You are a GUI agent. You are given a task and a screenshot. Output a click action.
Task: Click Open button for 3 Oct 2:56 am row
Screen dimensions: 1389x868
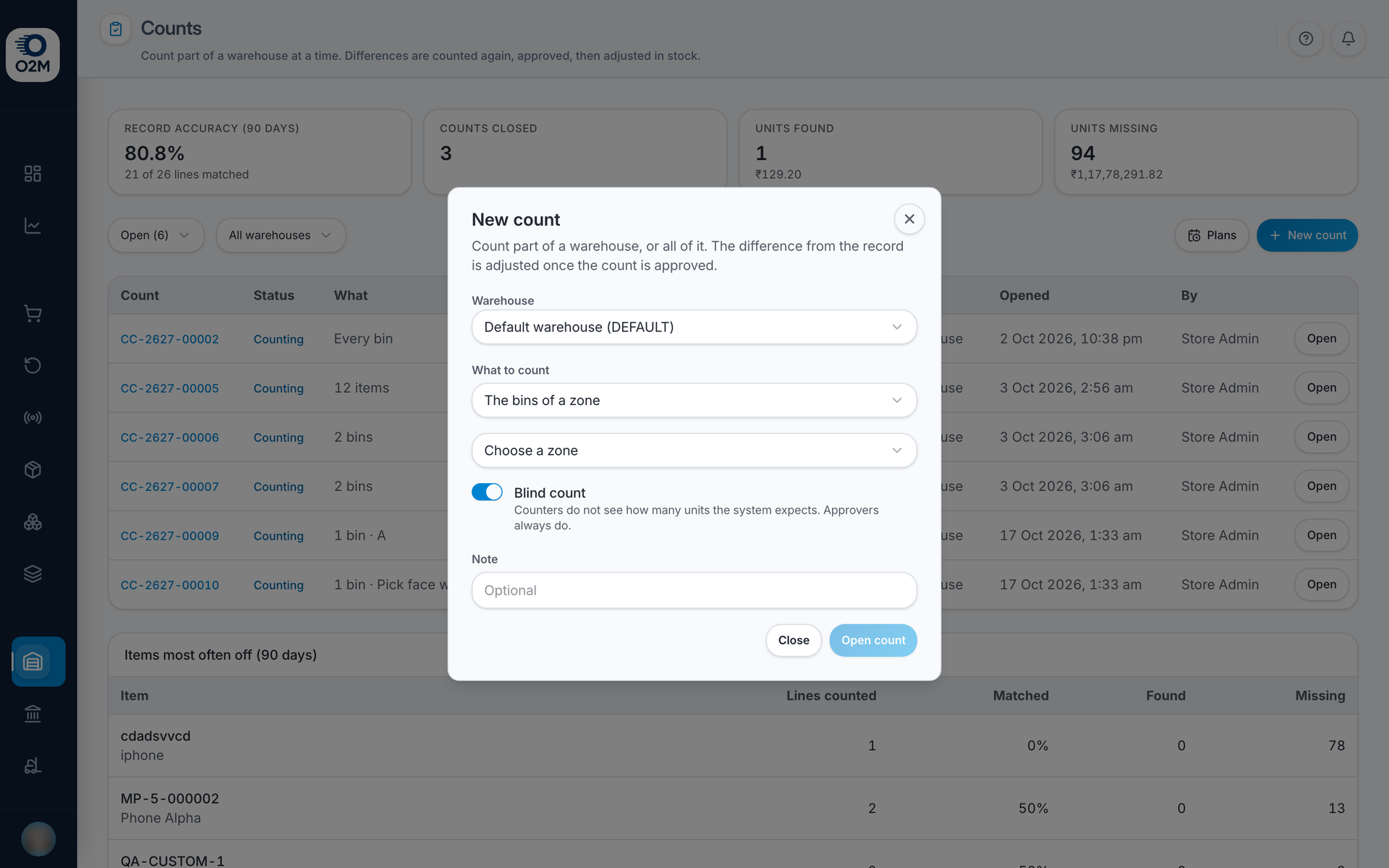coord(1321,388)
